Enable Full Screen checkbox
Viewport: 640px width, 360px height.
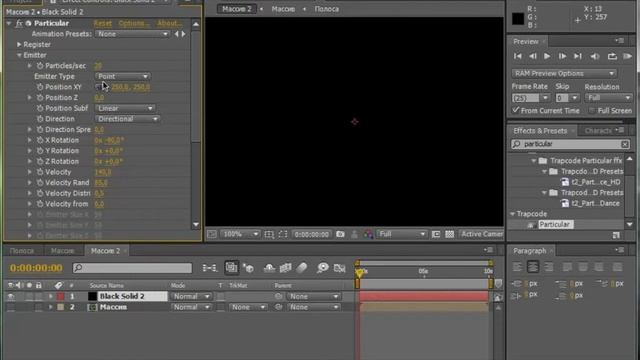point(592,111)
